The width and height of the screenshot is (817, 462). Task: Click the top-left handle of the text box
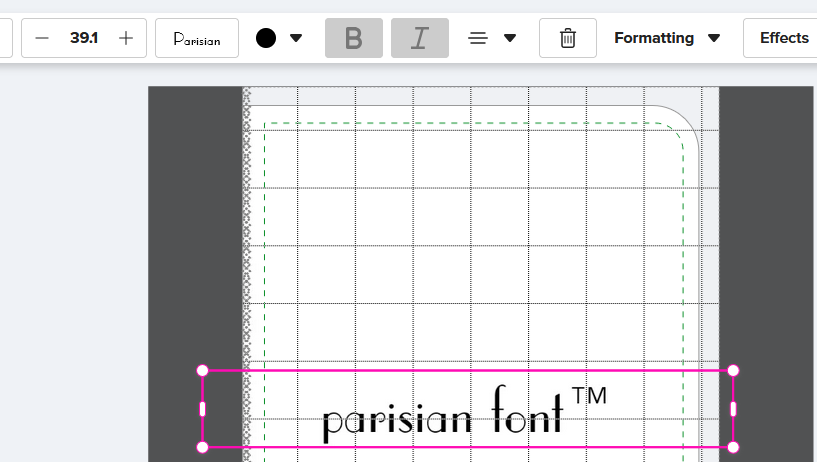point(203,370)
